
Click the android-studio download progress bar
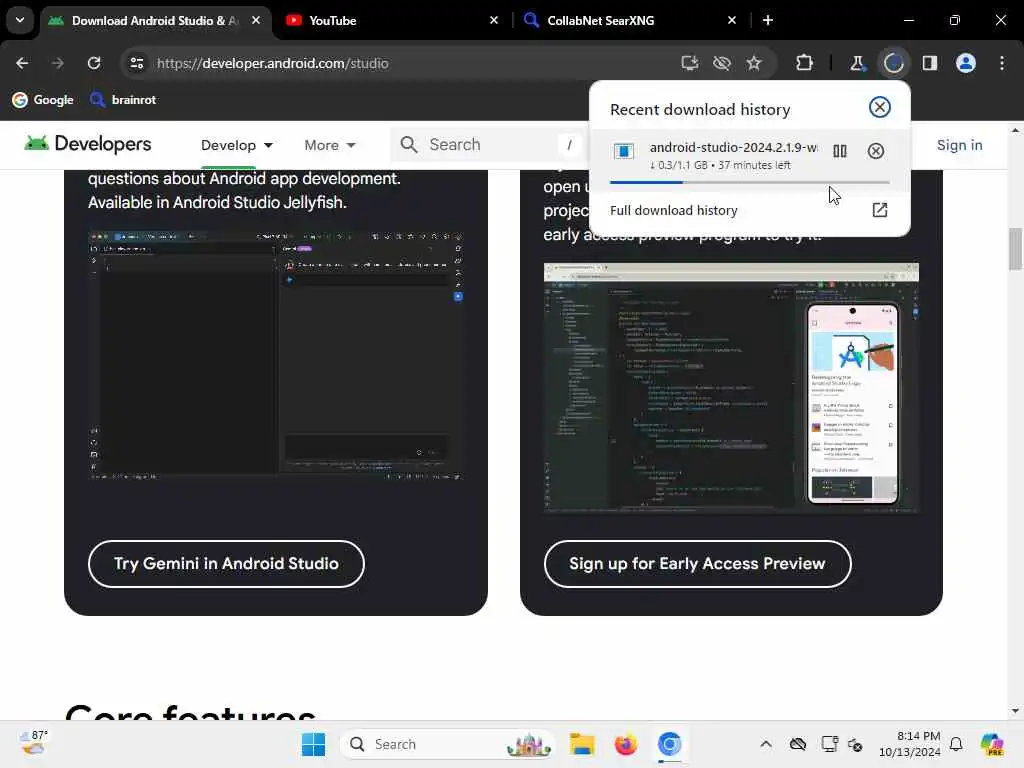pyautogui.click(x=750, y=182)
